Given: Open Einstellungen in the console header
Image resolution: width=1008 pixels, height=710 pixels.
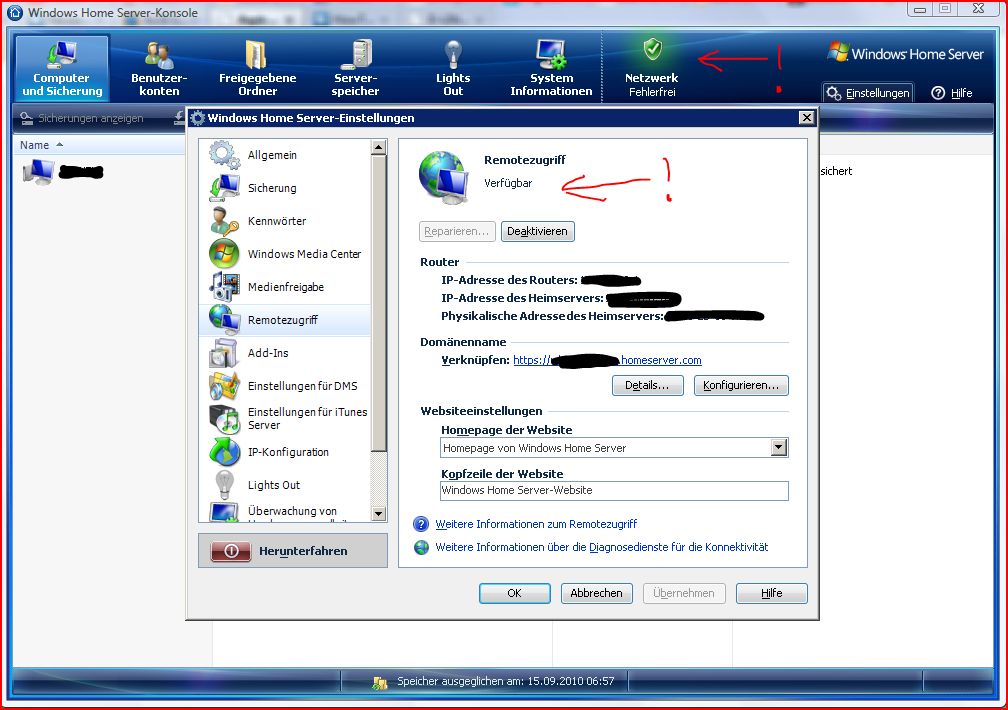Looking at the screenshot, I should [x=868, y=93].
